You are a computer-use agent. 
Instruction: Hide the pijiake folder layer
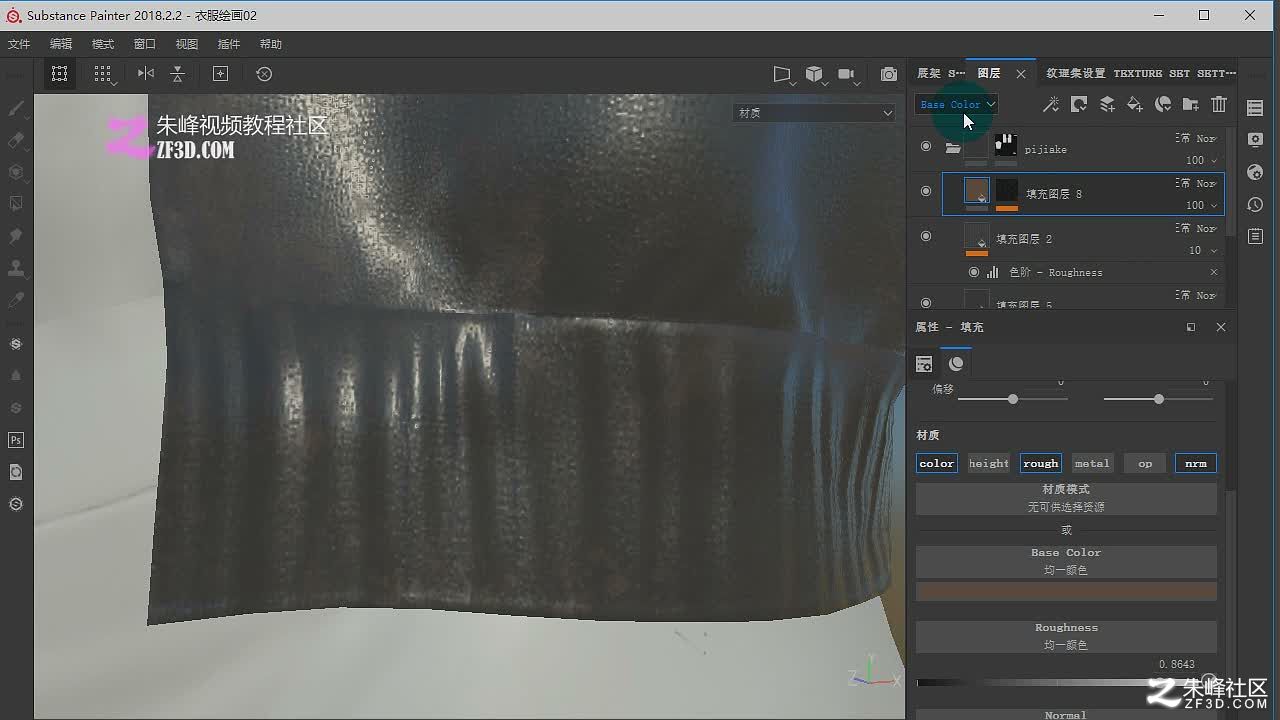click(x=926, y=146)
